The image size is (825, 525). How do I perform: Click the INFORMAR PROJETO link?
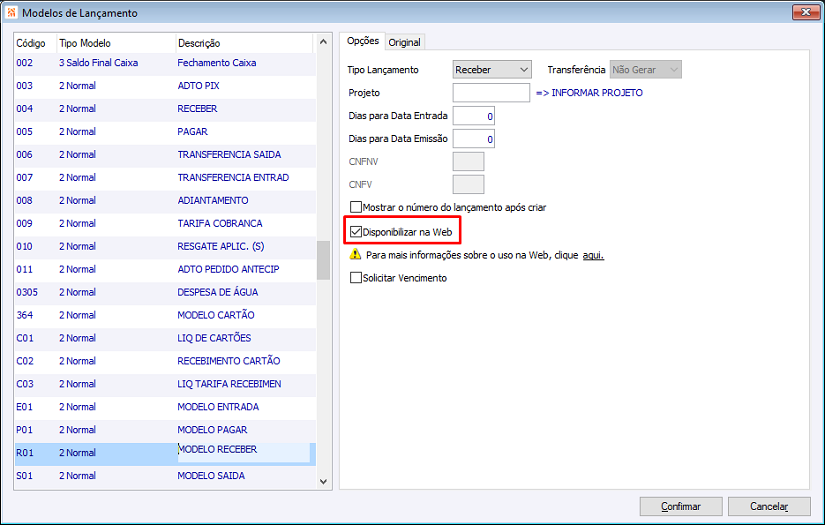pos(589,93)
